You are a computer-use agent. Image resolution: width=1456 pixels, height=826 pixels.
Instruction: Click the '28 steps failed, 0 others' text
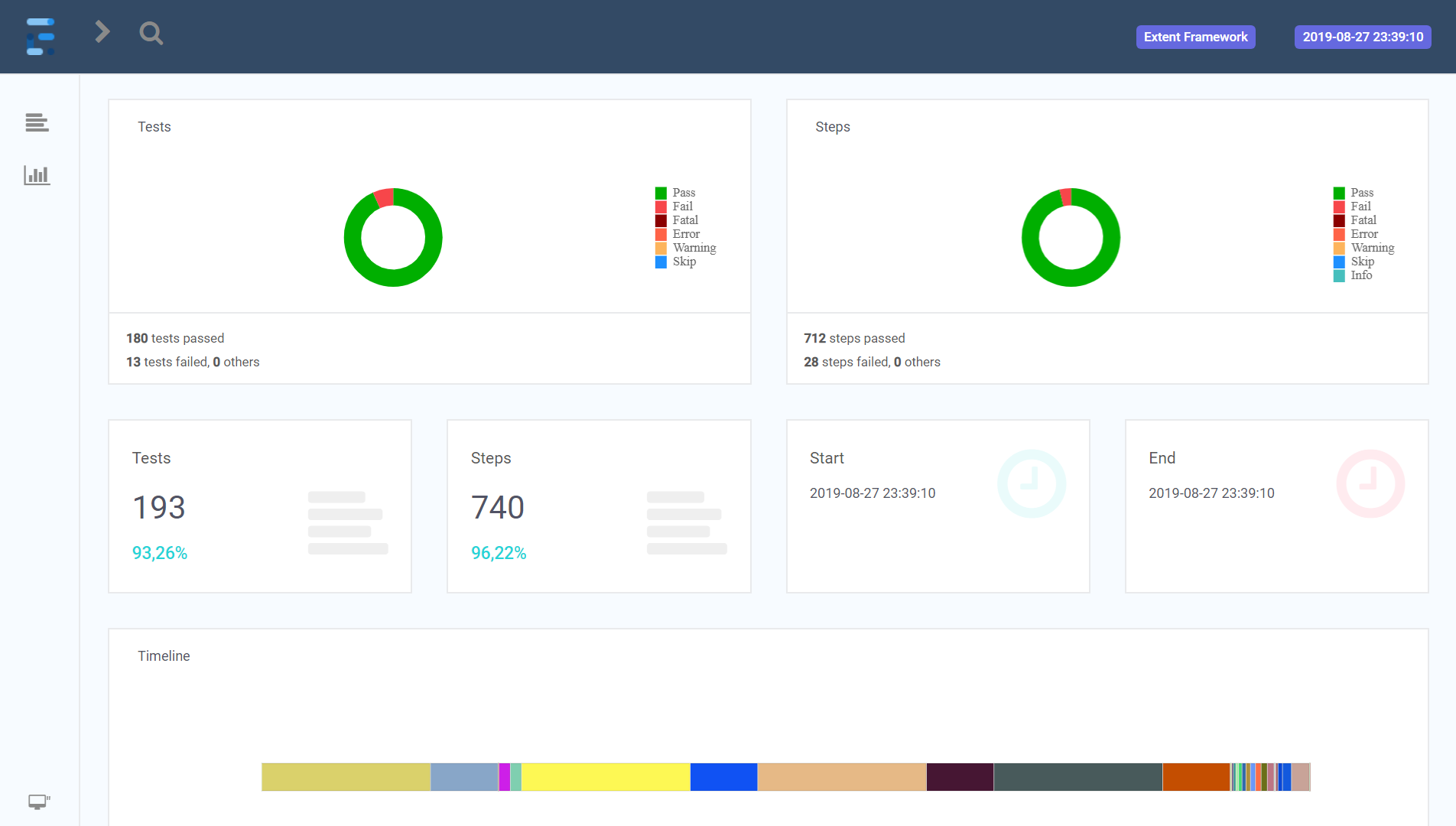(x=872, y=362)
